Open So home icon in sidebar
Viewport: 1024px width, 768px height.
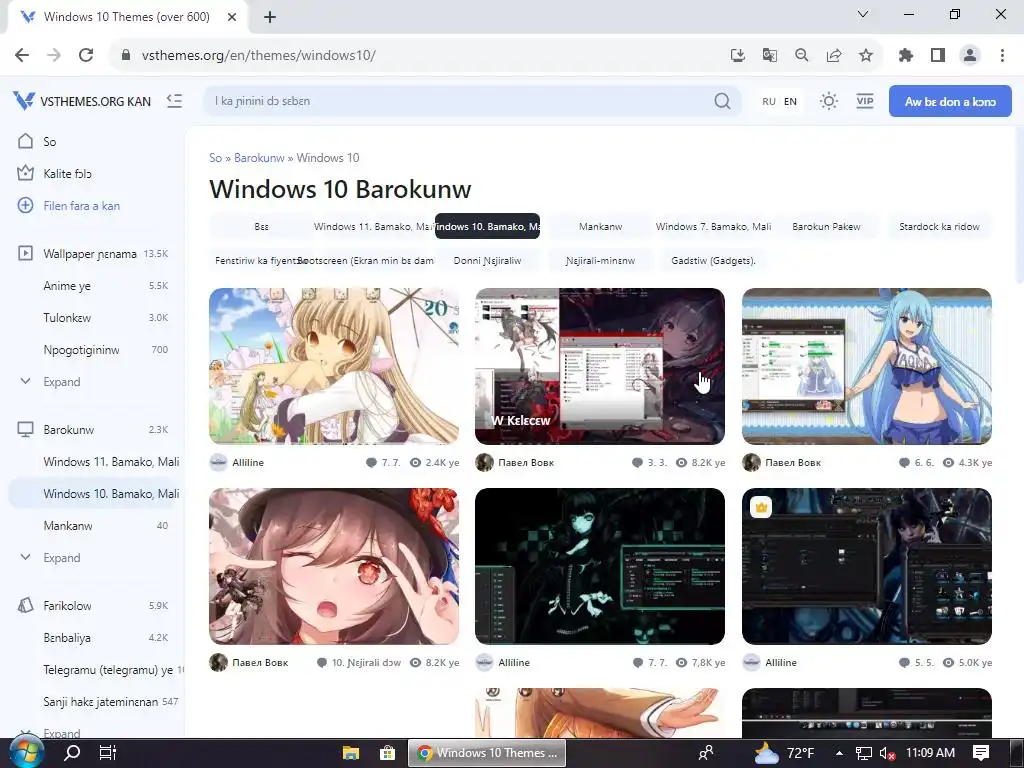pos(25,141)
